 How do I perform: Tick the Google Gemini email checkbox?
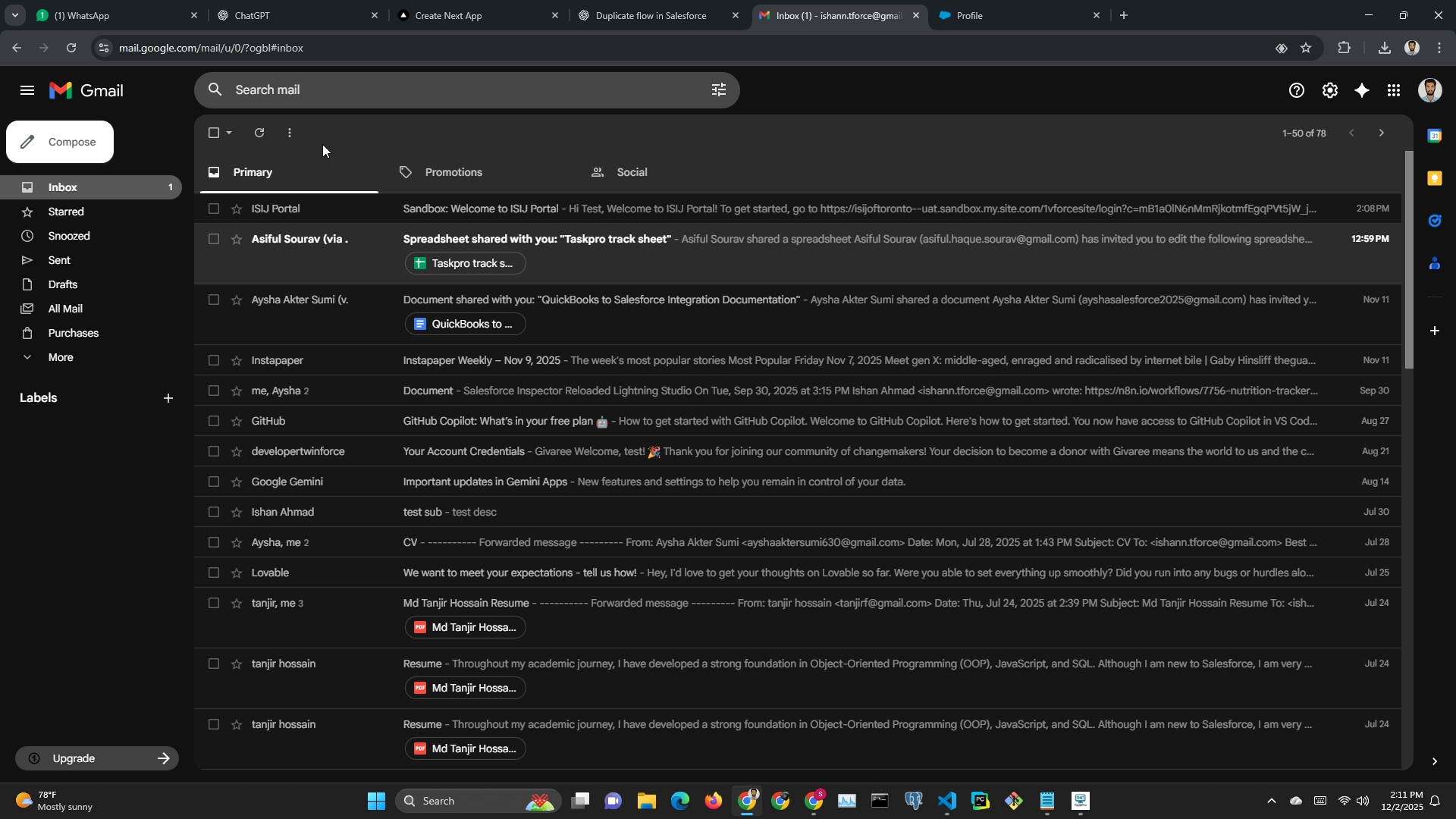[214, 482]
